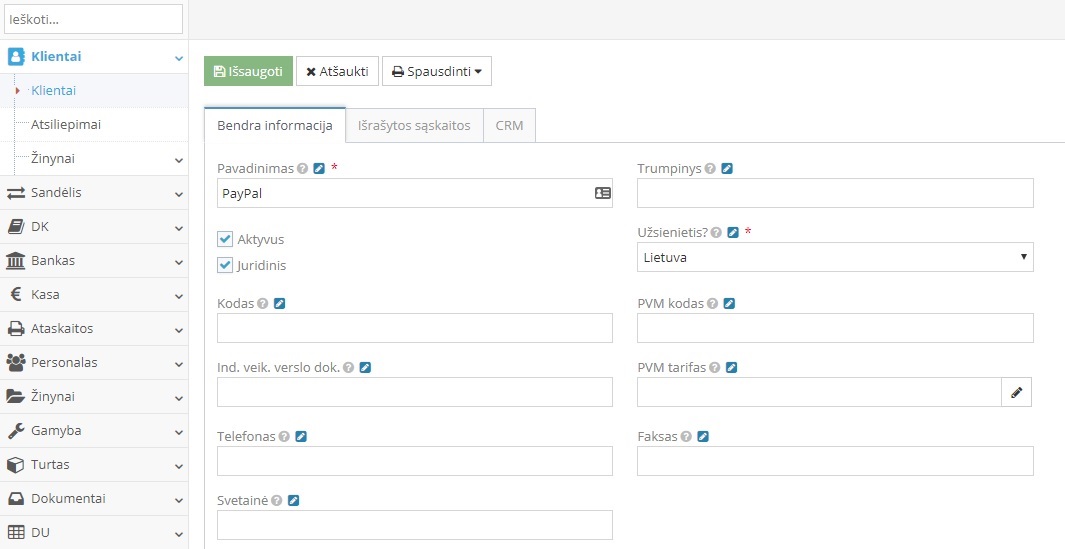Click the edit icon beside Trumpinys label

[x=727, y=169]
